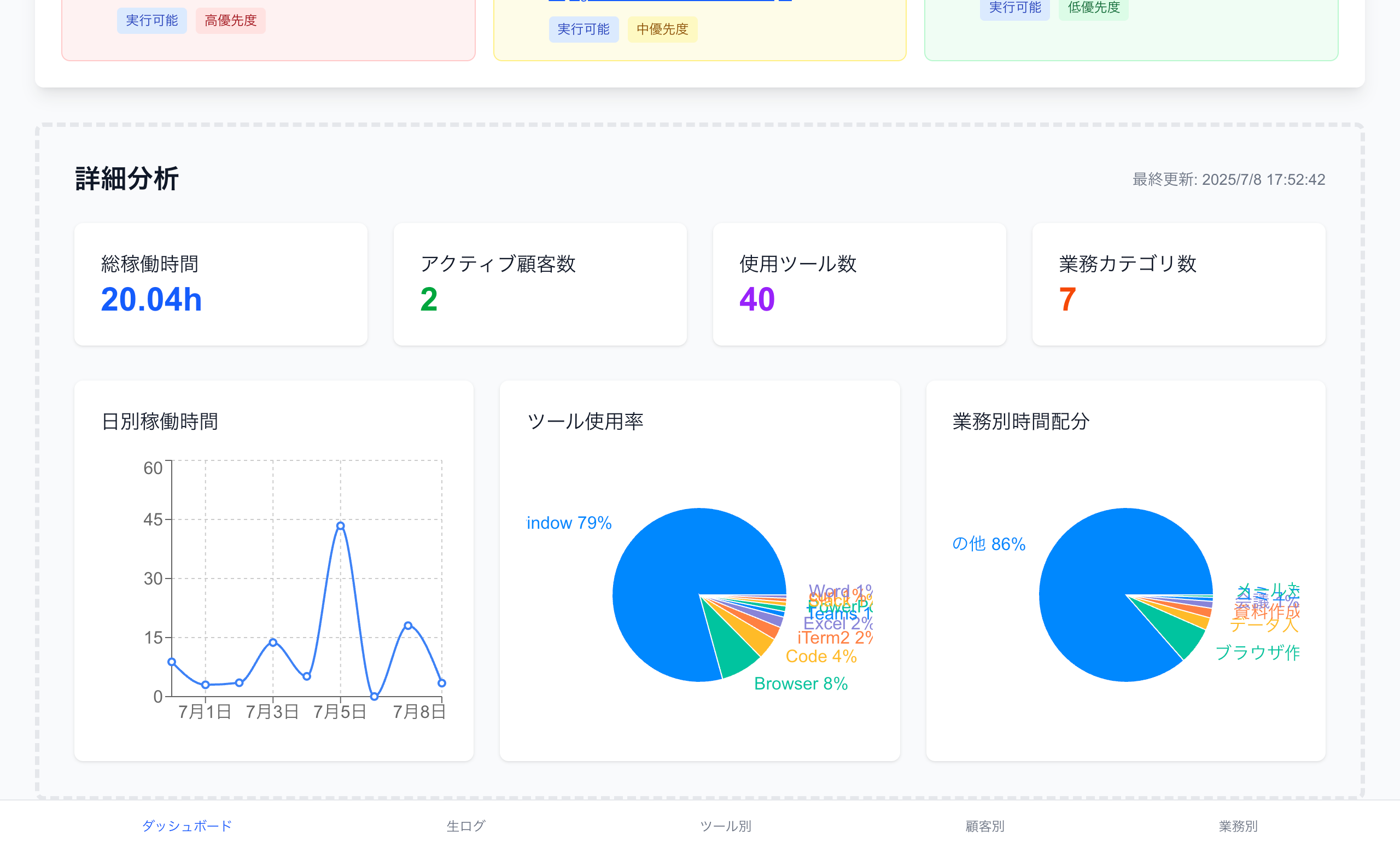Viewport: 1400px width, 853px height.
Task: Click the 中優先度 badge
Action: [662, 29]
